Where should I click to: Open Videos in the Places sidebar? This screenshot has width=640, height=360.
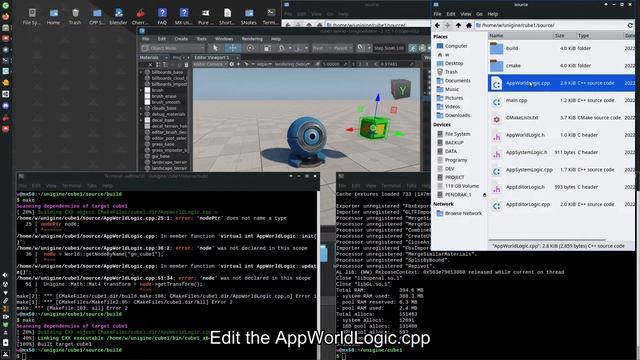pos(448,107)
